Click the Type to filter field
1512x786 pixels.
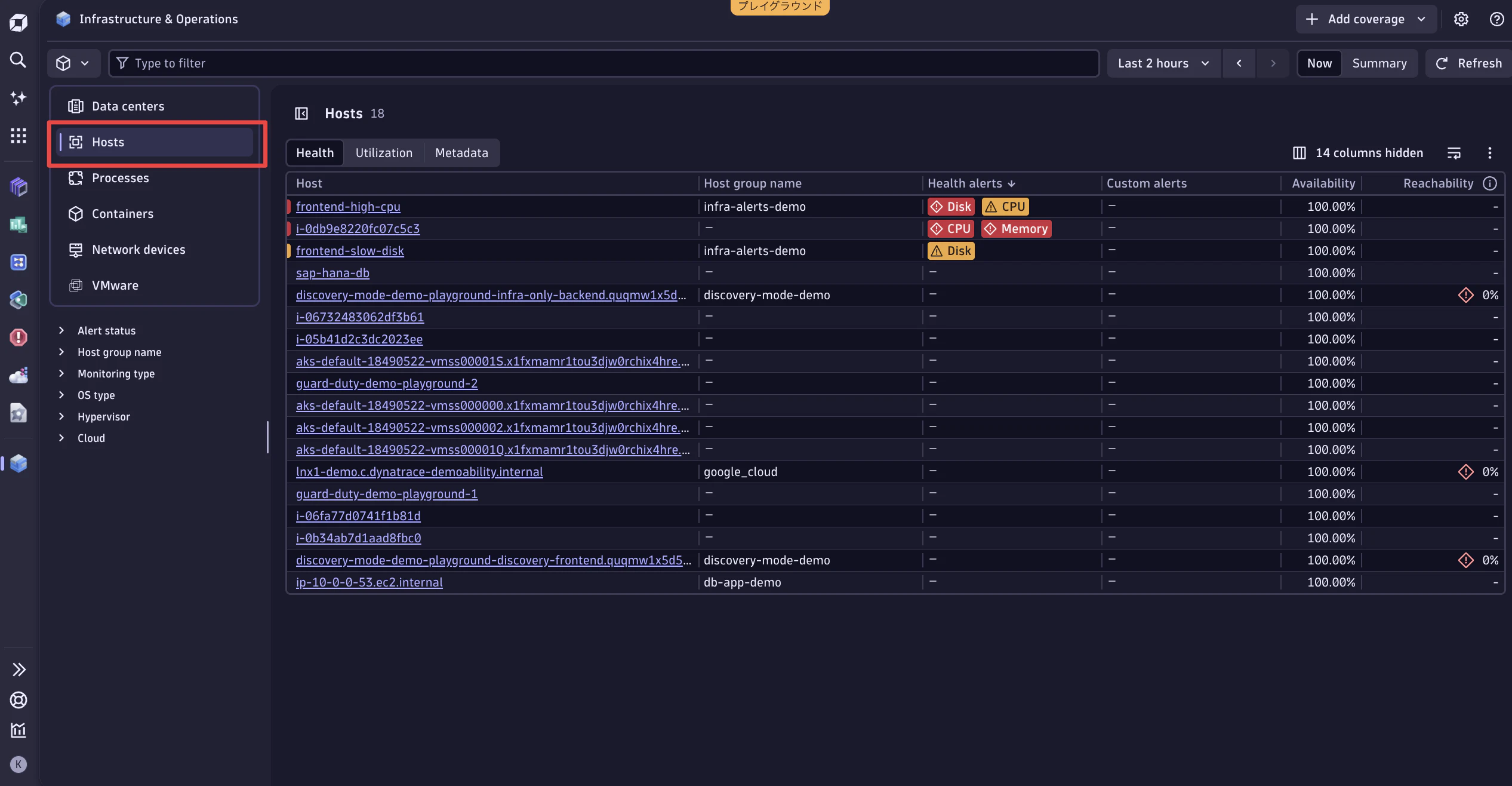(x=603, y=63)
